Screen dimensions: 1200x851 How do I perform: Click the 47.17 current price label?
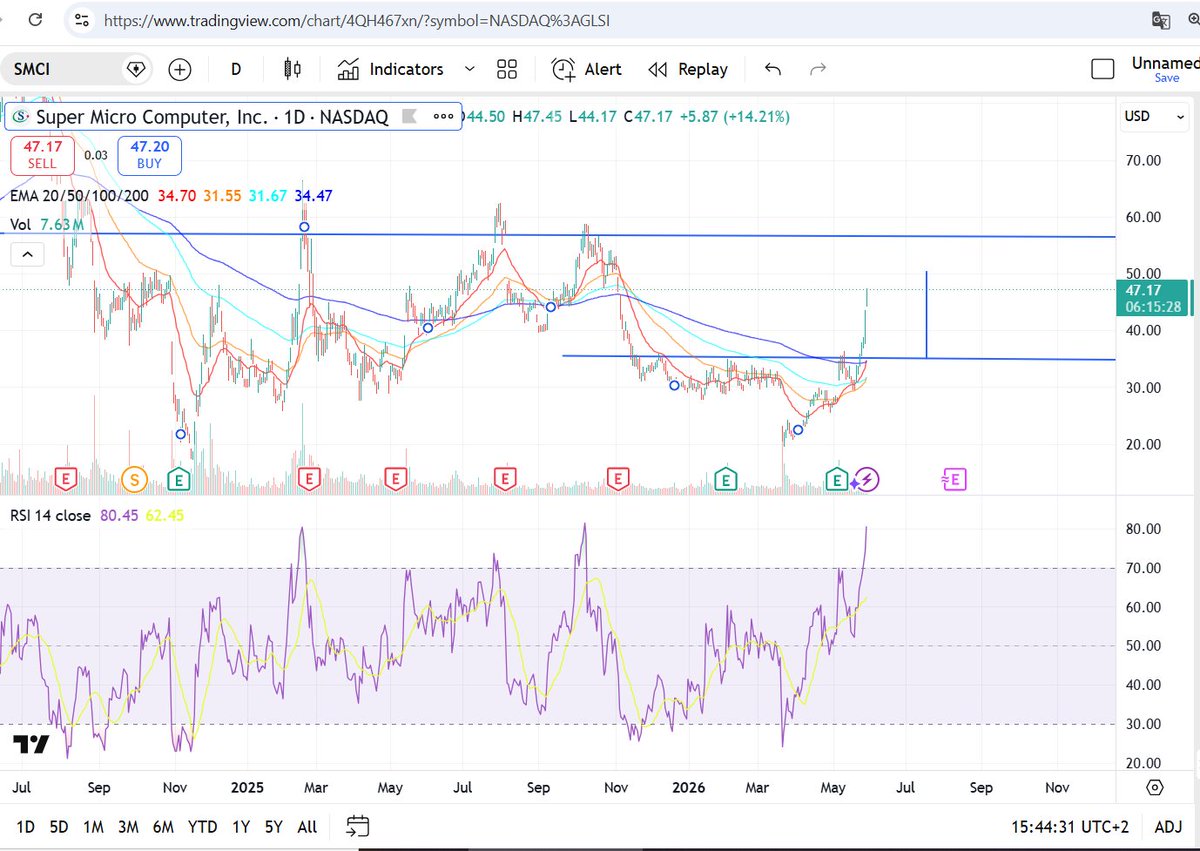tap(1150, 298)
